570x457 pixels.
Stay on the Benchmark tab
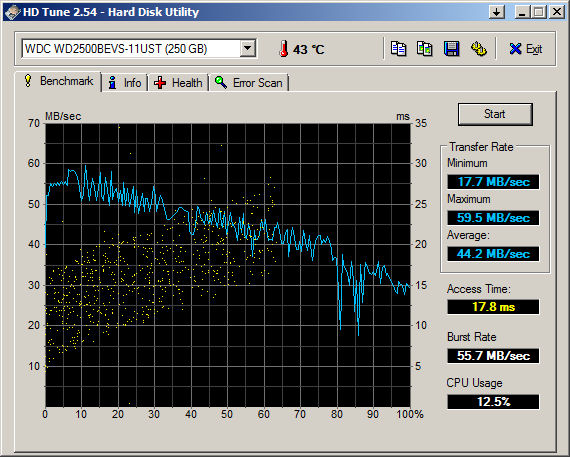pyautogui.click(x=59, y=81)
